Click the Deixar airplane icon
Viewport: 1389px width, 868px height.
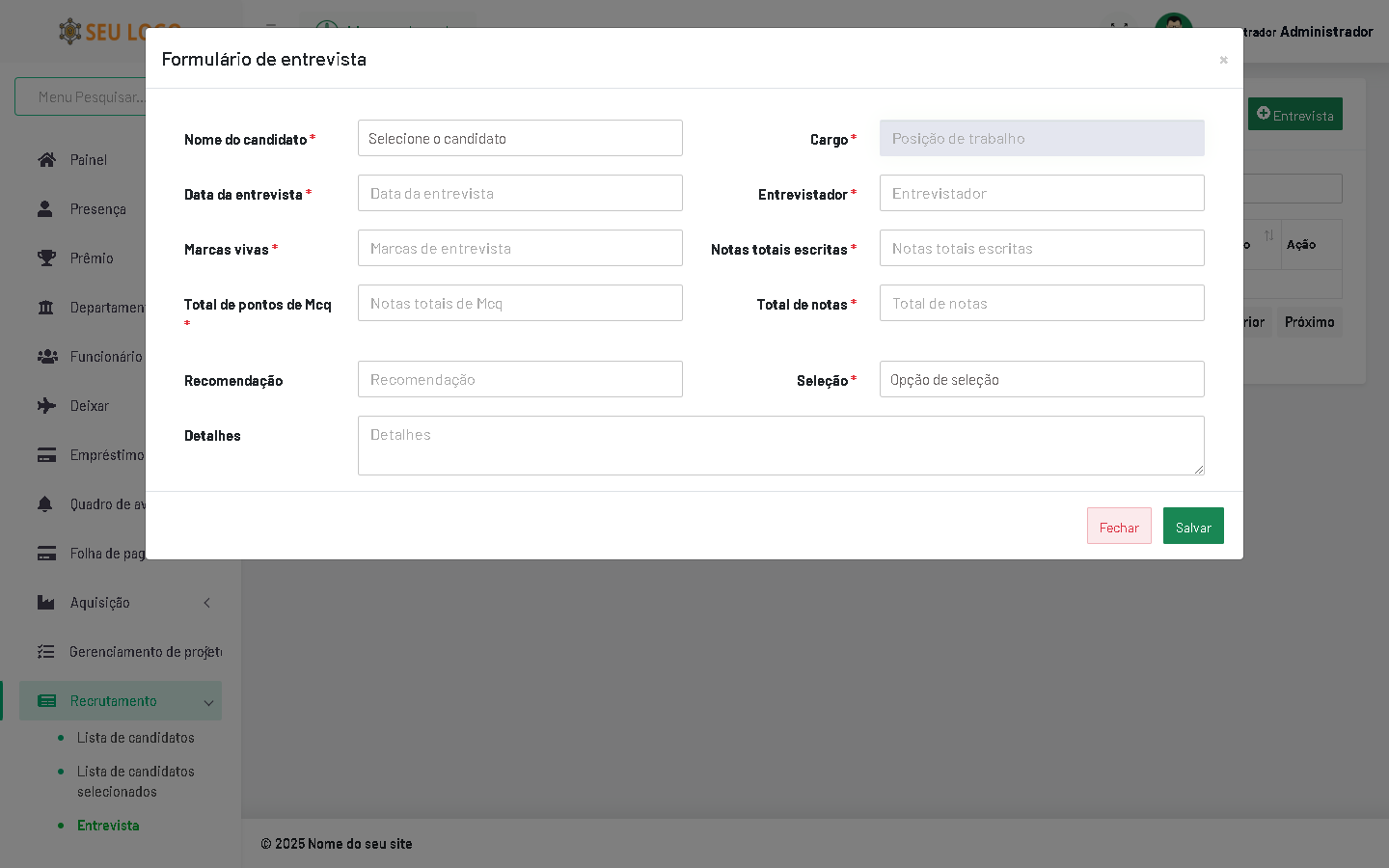[46, 406]
